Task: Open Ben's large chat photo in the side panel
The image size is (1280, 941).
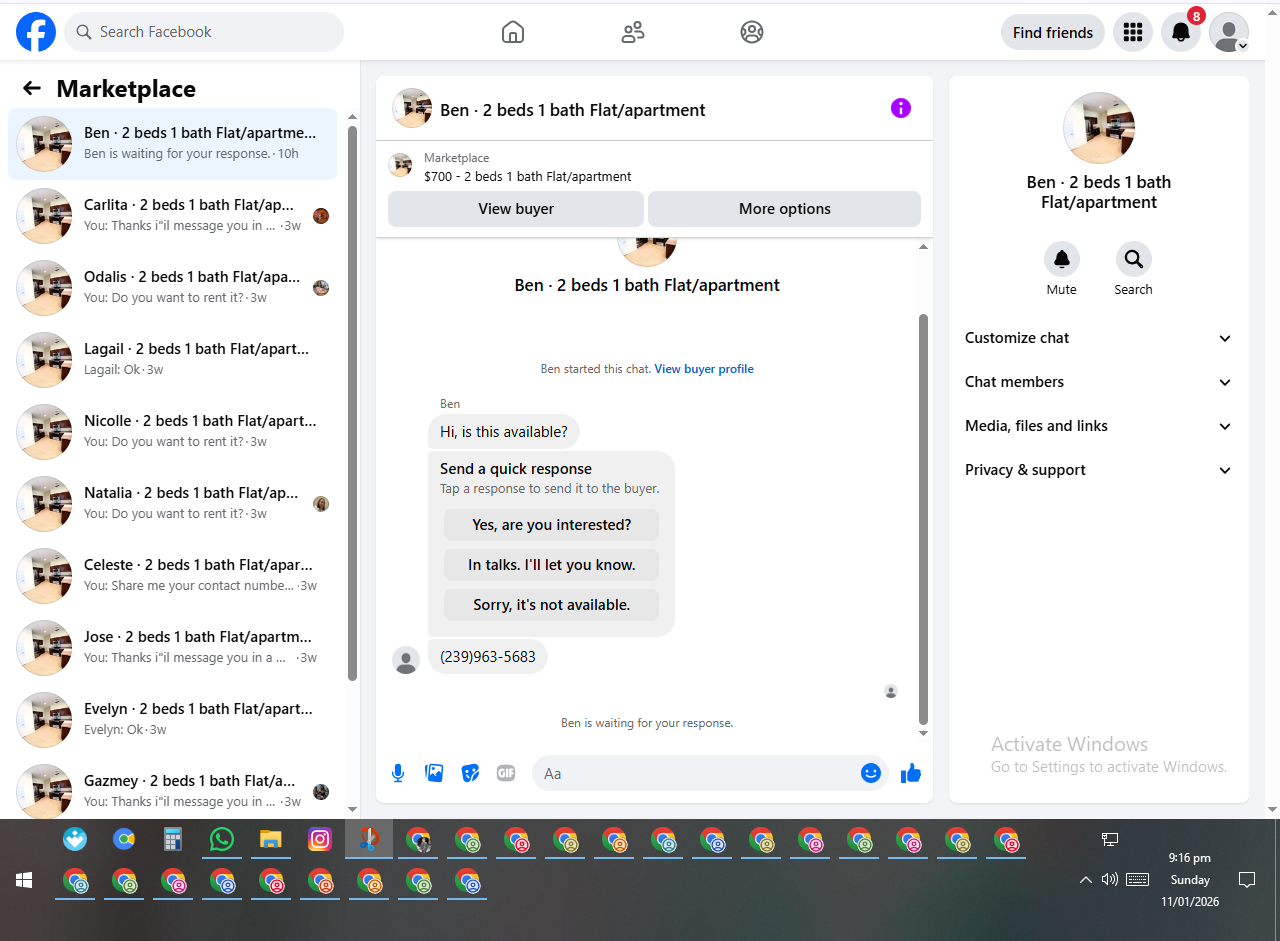Action: (1099, 128)
